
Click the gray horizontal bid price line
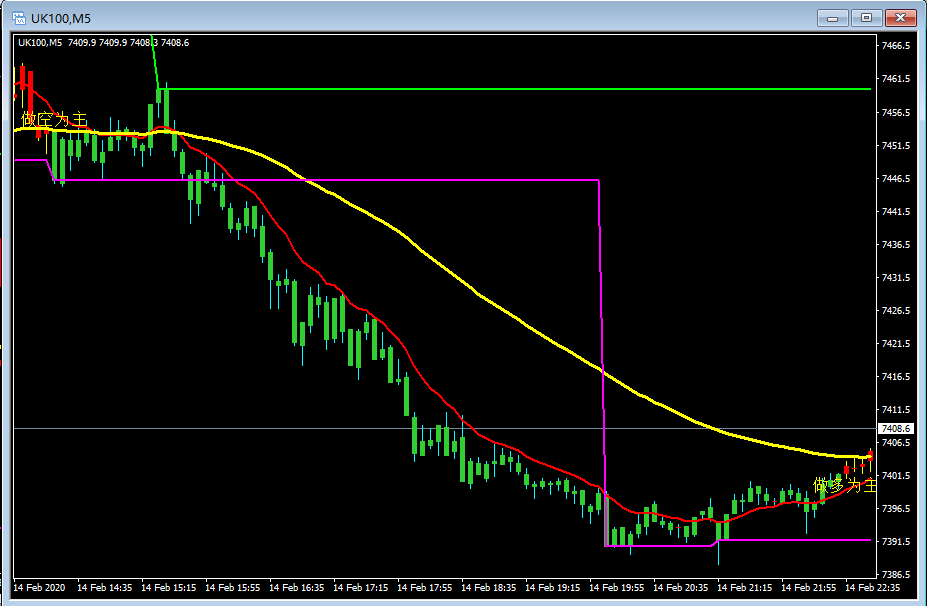tap(300, 428)
